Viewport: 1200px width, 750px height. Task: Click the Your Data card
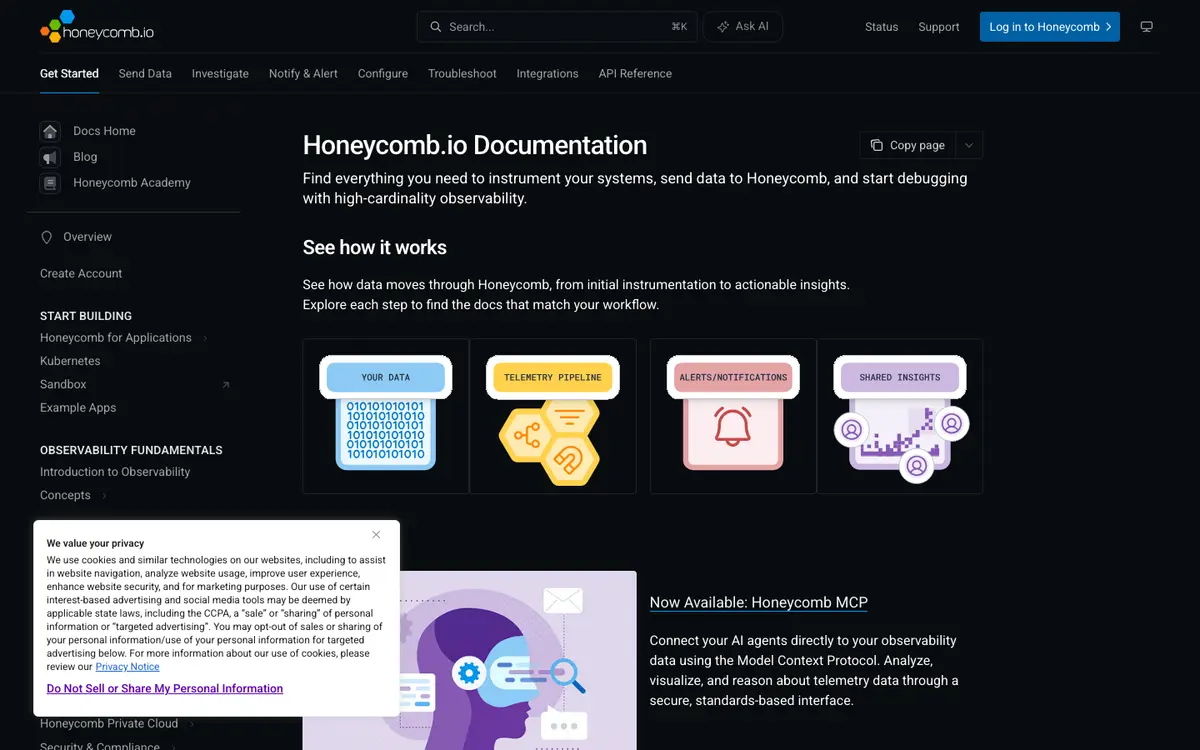[x=386, y=416]
